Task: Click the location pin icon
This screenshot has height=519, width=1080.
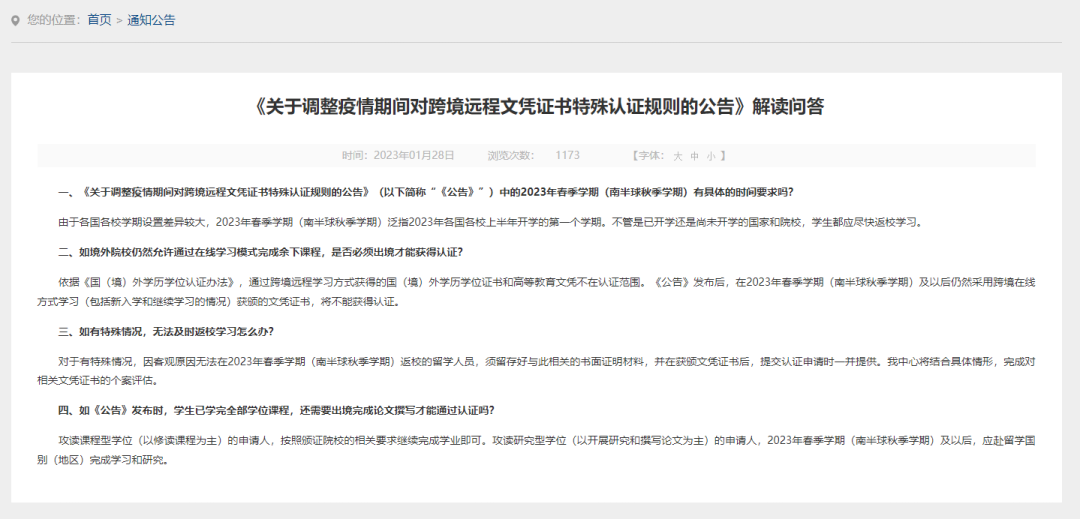Action: pyautogui.click(x=16, y=21)
